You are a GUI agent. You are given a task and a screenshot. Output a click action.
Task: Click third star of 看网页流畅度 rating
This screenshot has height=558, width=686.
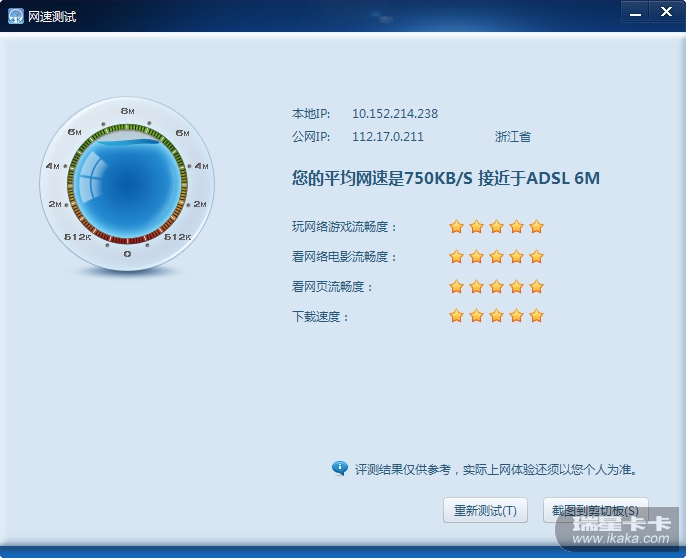(496, 286)
